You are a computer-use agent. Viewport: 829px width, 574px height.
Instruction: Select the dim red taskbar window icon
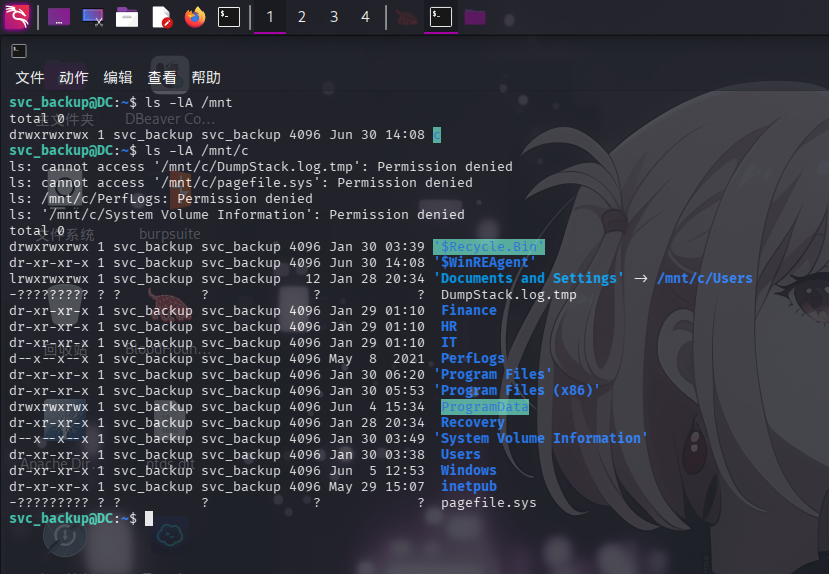coord(407,17)
